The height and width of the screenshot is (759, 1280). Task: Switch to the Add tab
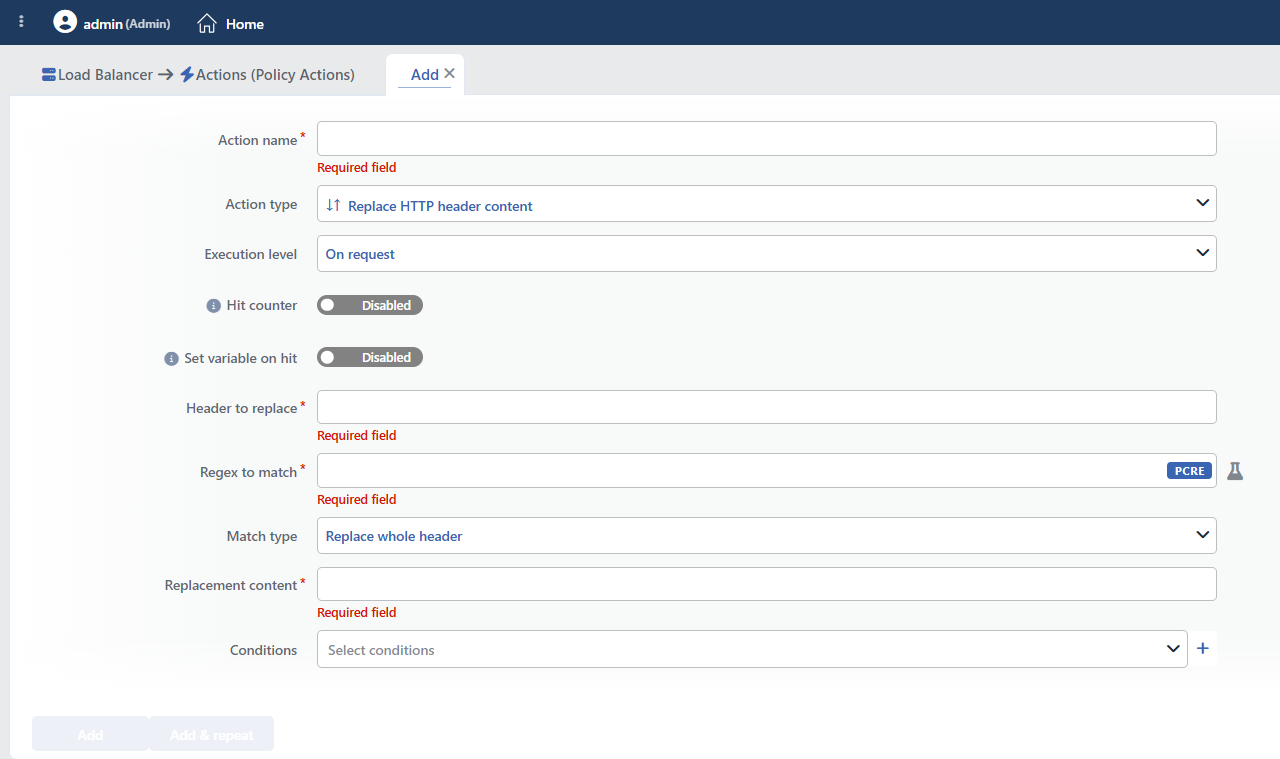coord(425,75)
